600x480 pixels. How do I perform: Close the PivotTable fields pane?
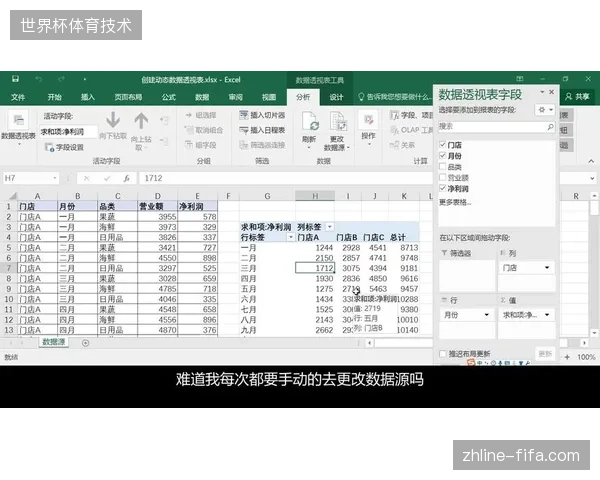551,92
